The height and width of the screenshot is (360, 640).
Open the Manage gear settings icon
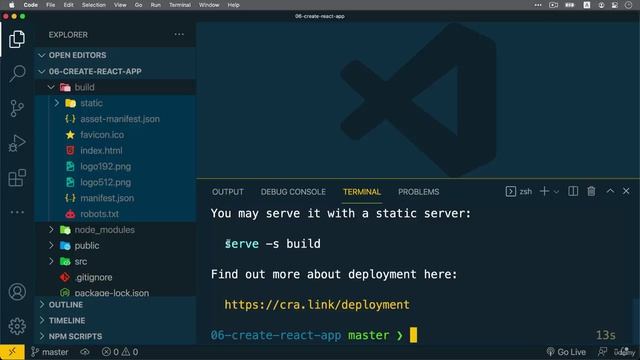pos(17,326)
